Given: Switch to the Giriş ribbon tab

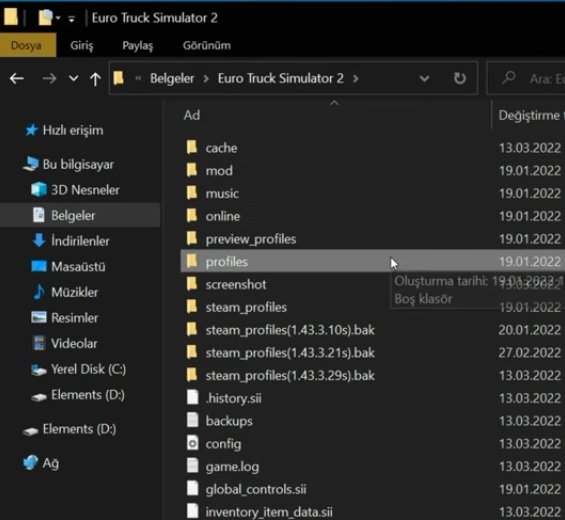Looking at the screenshot, I should pos(81,45).
